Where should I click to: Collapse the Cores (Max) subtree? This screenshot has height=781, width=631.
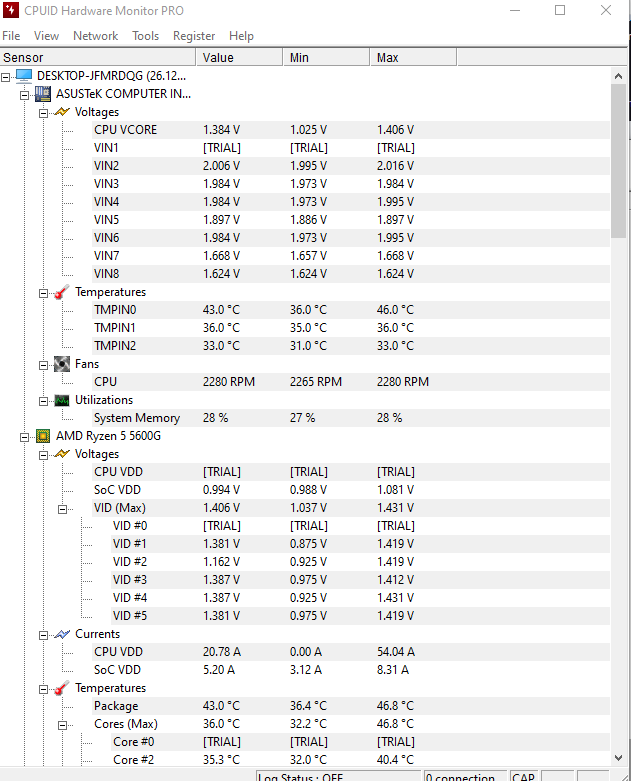point(62,725)
